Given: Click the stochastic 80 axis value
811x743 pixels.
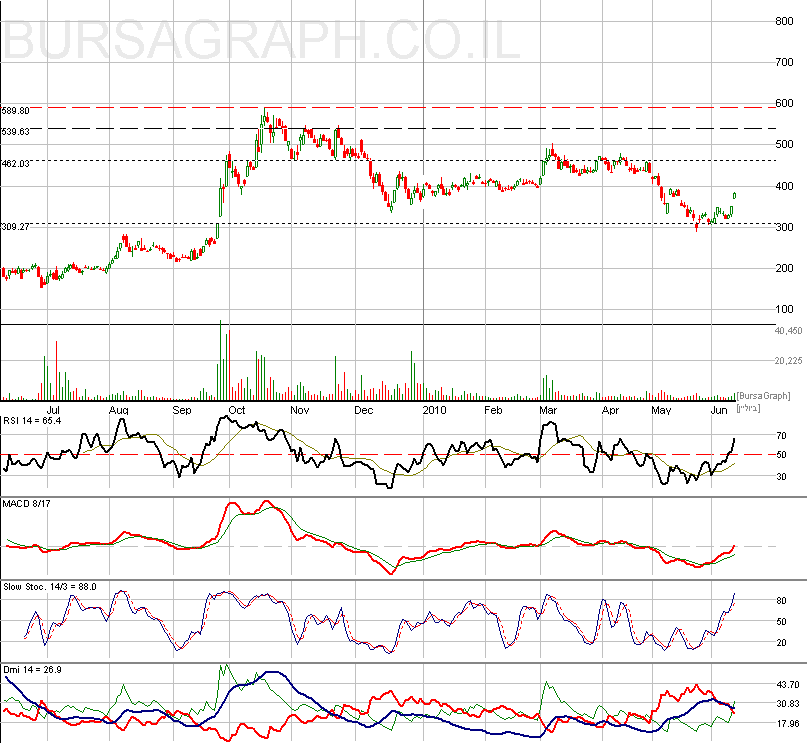Looking at the screenshot, I should [782, 601].
